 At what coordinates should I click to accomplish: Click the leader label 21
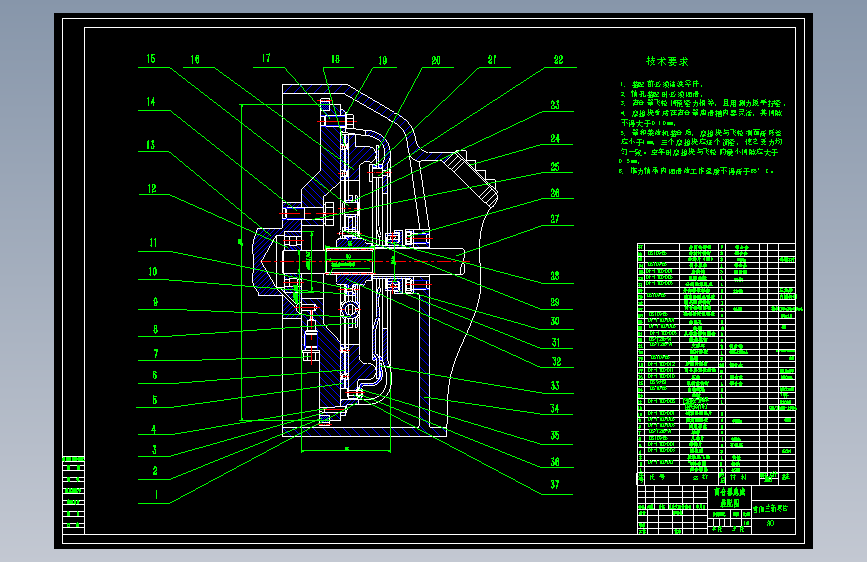tap(492, 60)
